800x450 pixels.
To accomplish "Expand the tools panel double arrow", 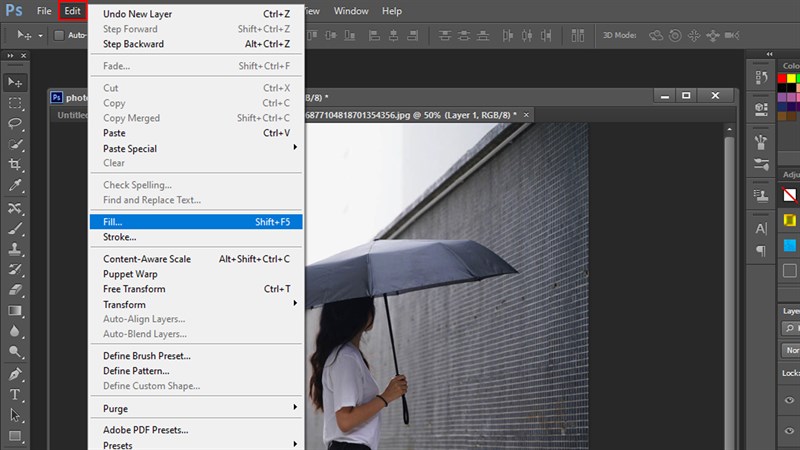I will point(10,55).
